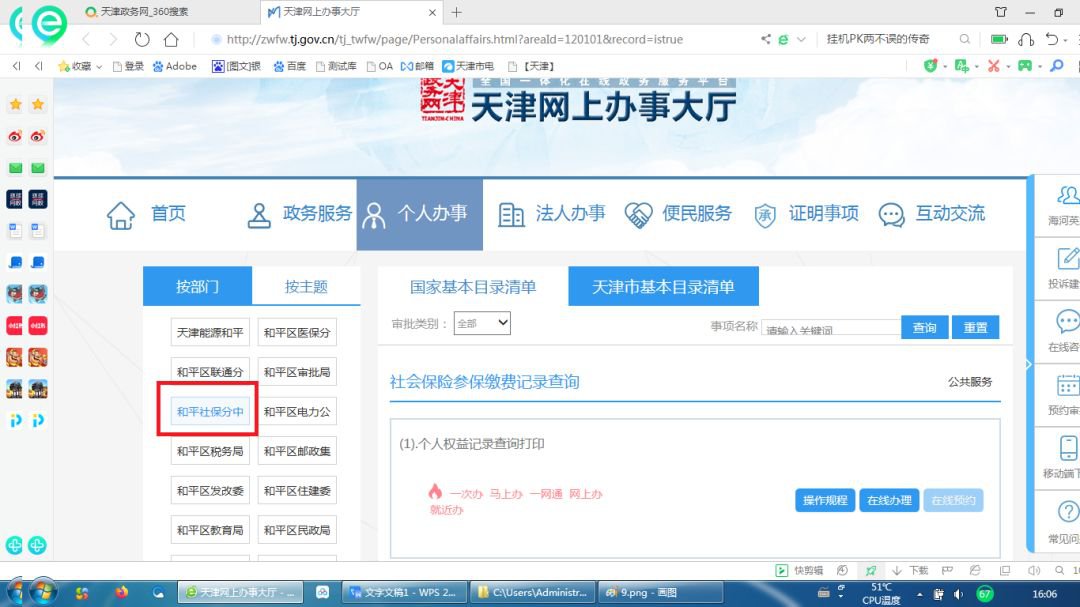Collapse the right floating panel arrow
The image size is (1080, 607).
point(1029,364)
